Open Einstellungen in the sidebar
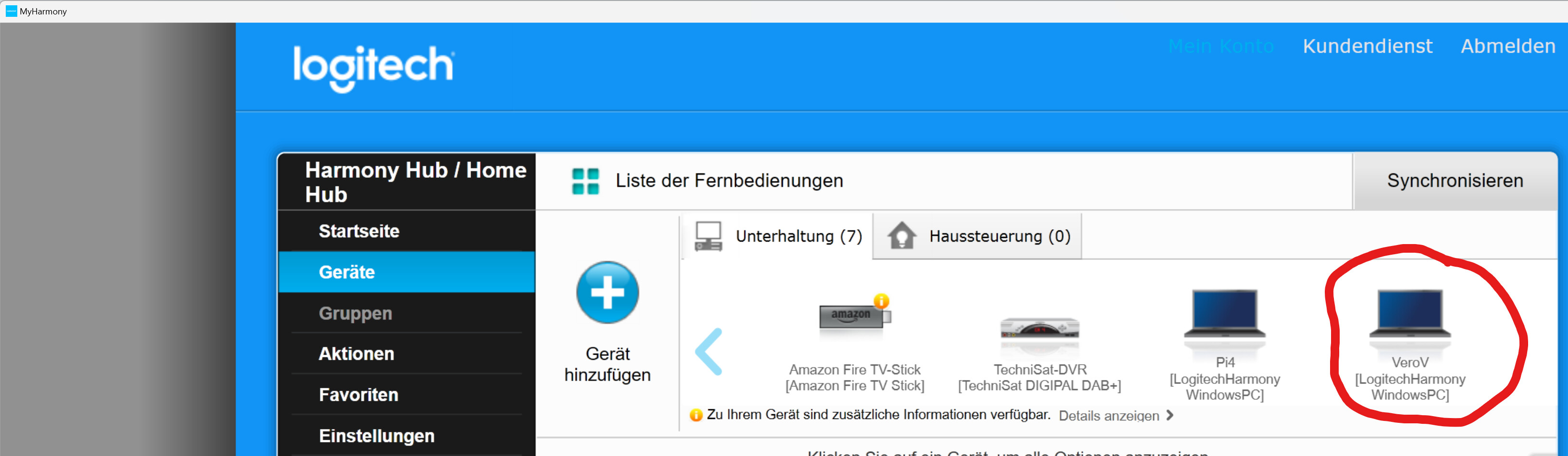1568x456 pixels. click(407, 436)
